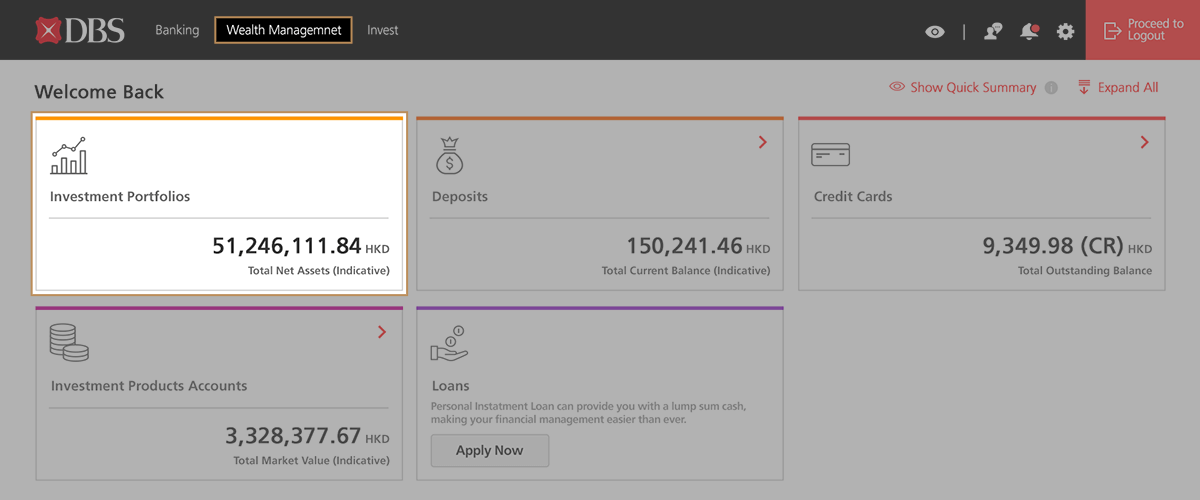Toggle balance visibility eye in header
Image resolution: width=1200 pixels, height=500 pixels.
point(934,31)
